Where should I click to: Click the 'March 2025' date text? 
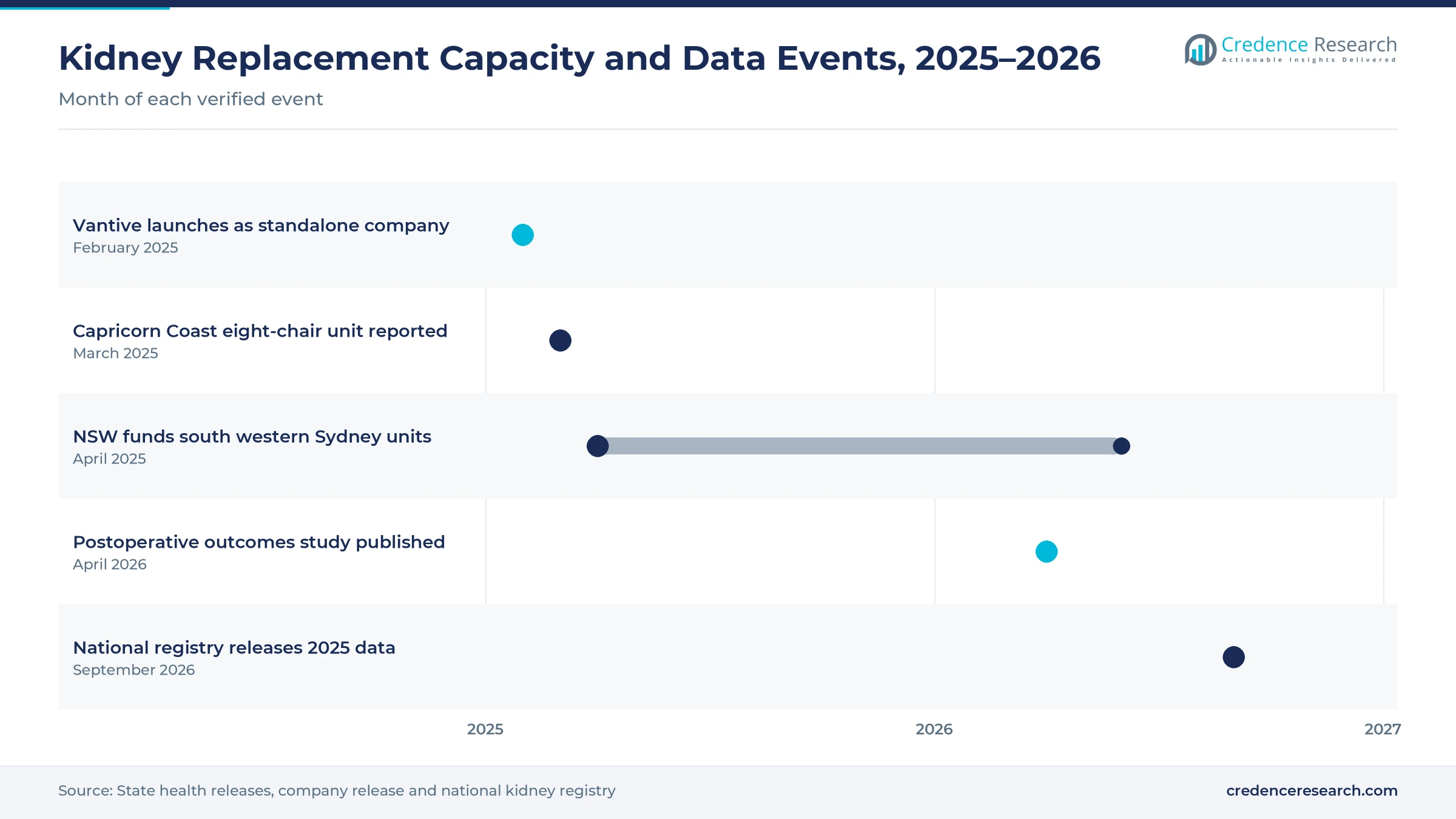pyautogui.click(x=115, y=353)
